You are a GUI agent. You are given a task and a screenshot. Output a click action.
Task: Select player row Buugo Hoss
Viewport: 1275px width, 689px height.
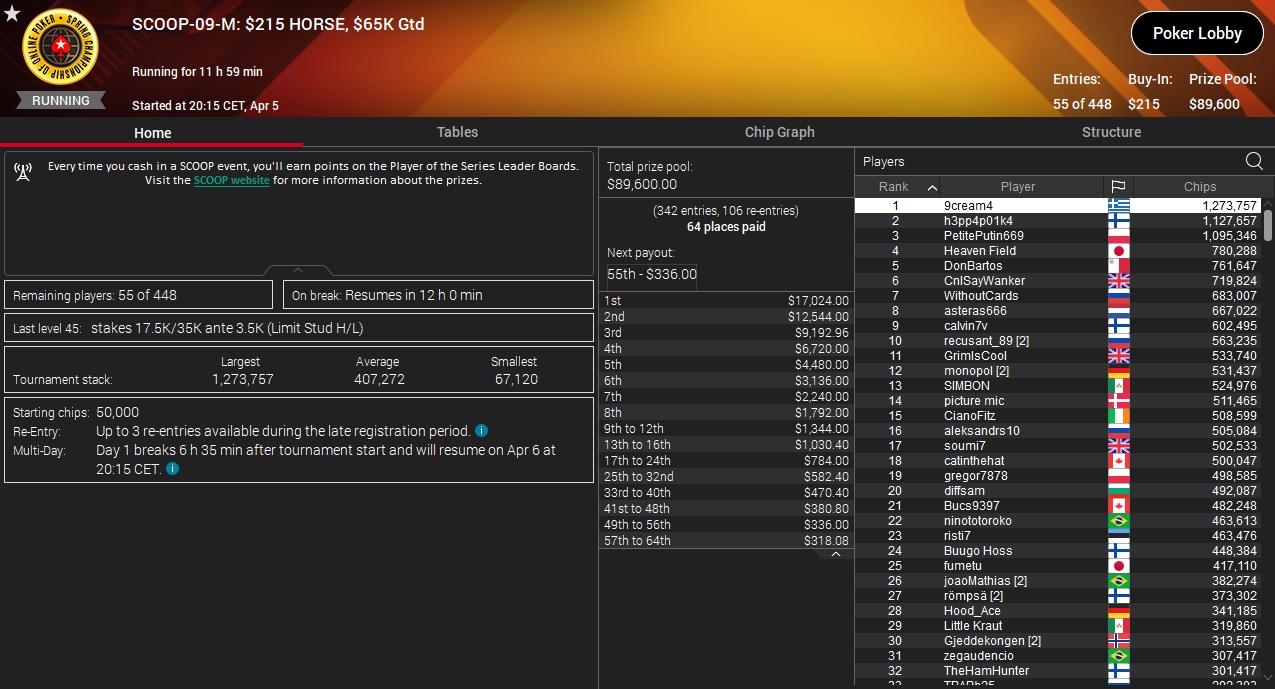point(1058,551)
